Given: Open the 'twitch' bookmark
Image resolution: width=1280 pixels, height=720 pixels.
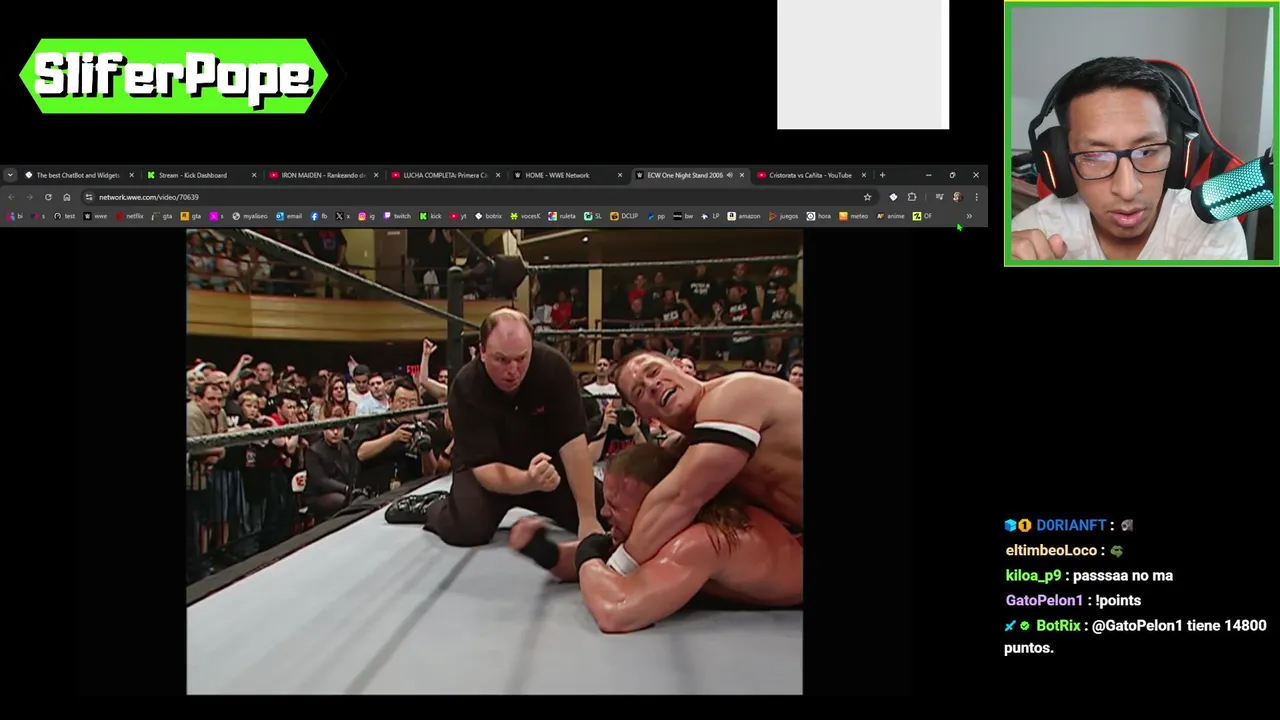Looking at the screenshot, I should [397, 216].
